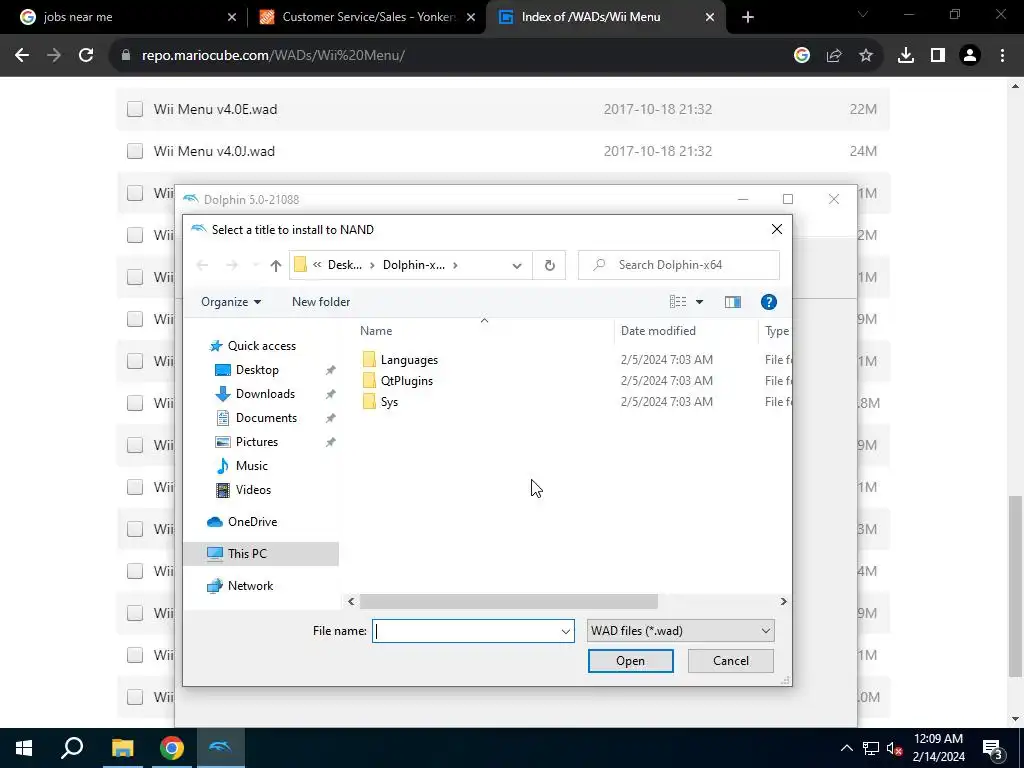The width and height of the screenshot is (1024, 768).
Task: Open File Explorer from the taskbar
Action: pos(122,748)
